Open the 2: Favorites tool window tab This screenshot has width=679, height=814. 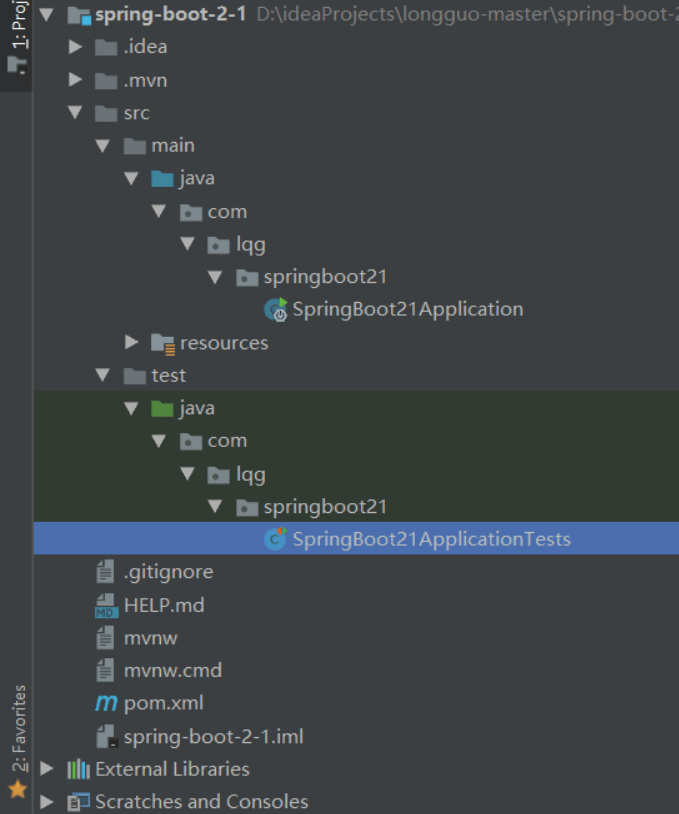[x=18, y=741]
